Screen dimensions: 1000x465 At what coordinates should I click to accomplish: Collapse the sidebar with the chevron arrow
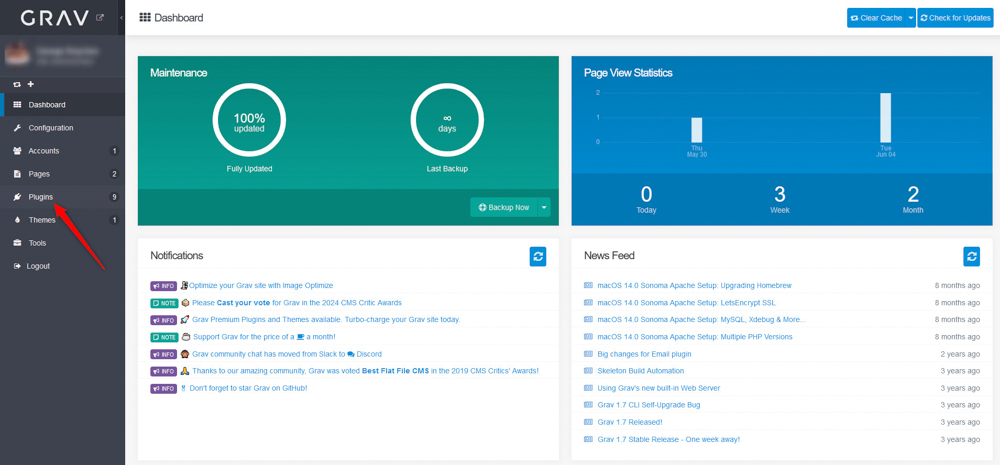pos(121,18)
